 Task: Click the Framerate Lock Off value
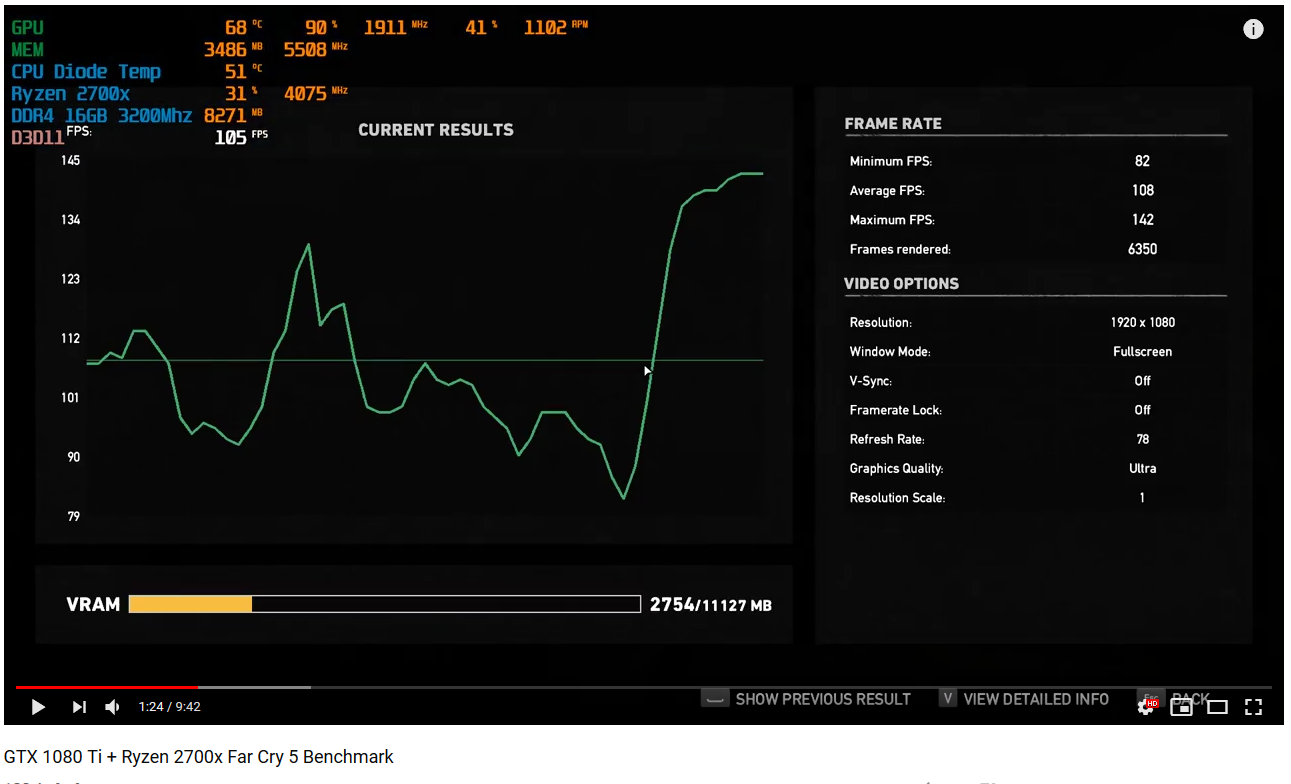[1142, 410]
